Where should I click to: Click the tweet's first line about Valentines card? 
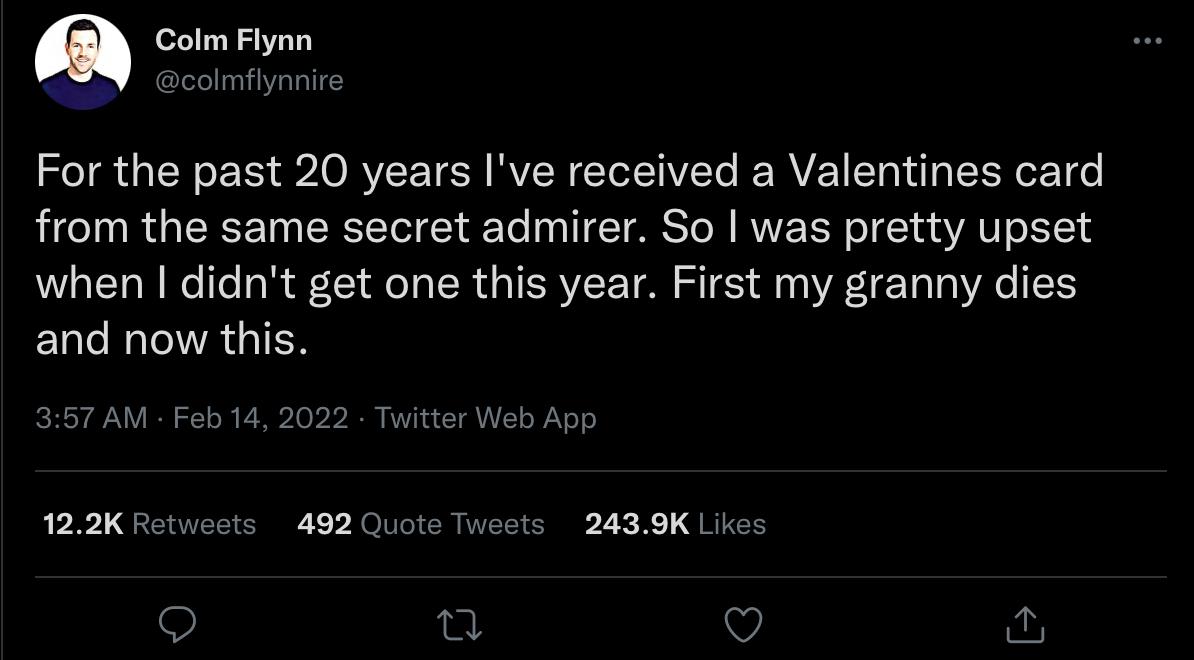pos(569,172)
